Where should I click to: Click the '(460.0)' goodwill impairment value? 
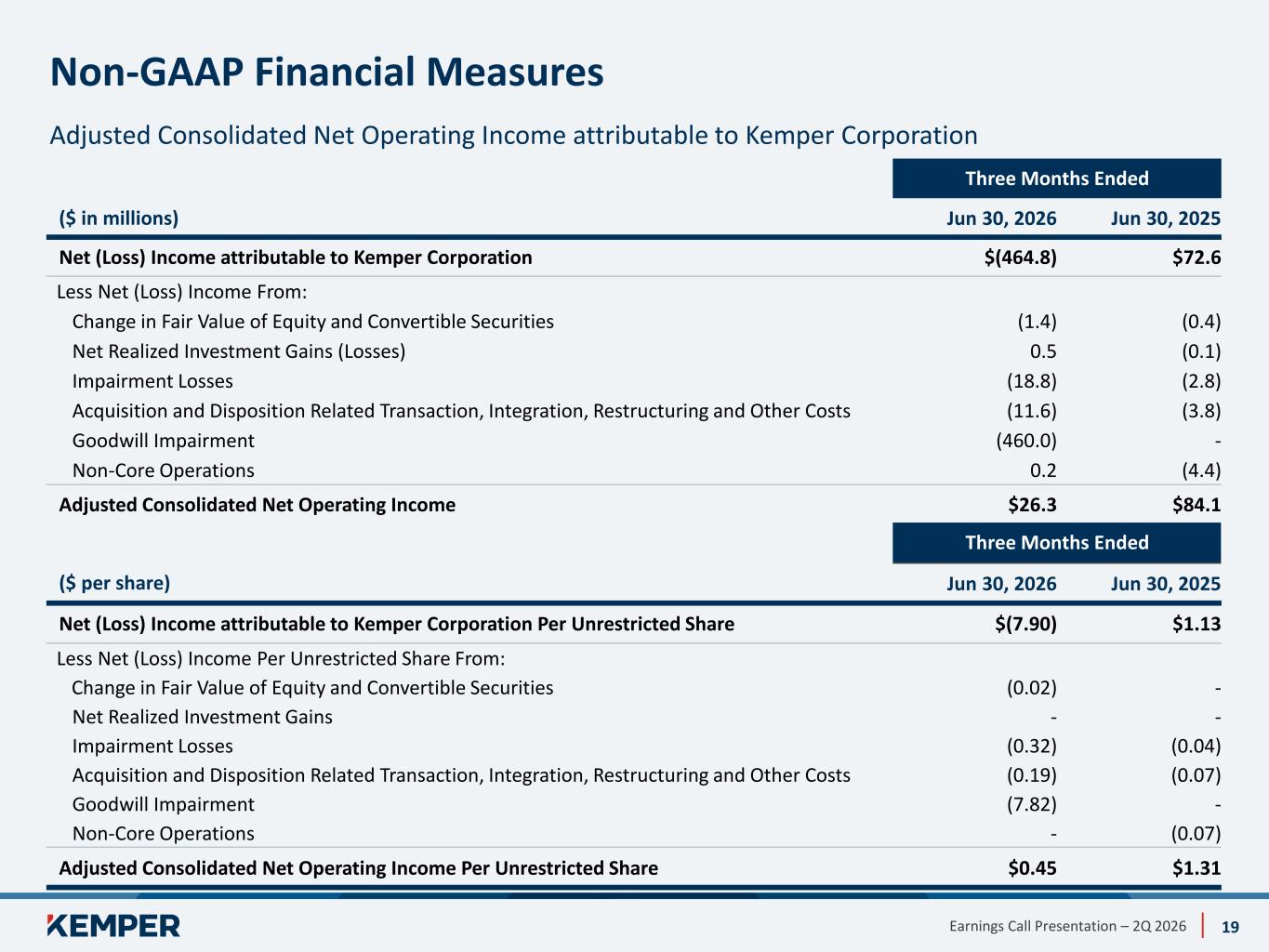[1026, 441]
